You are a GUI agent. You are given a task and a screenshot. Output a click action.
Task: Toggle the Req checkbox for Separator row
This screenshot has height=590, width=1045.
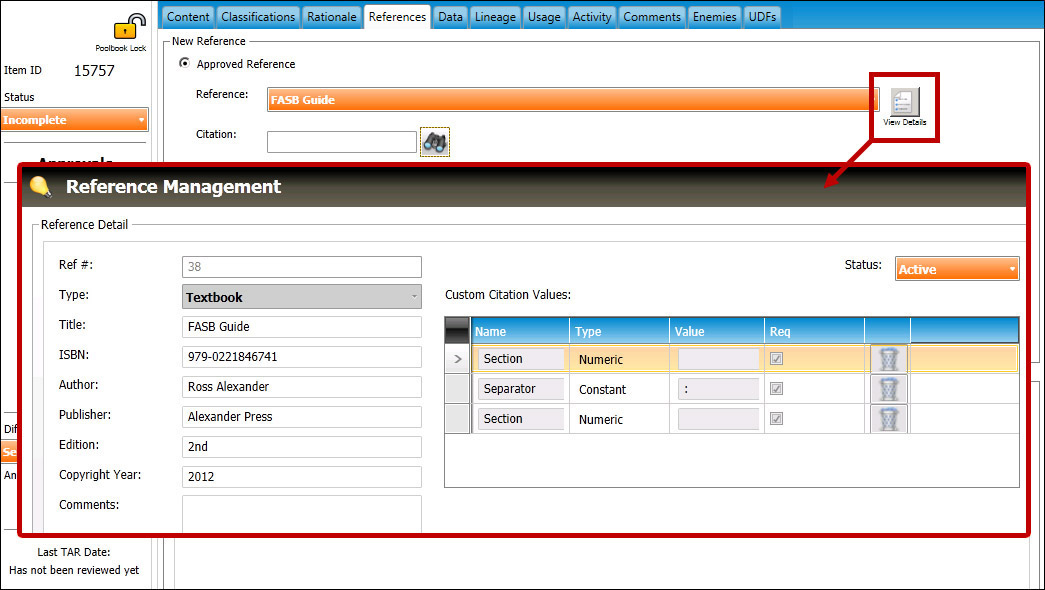[778, 389]
